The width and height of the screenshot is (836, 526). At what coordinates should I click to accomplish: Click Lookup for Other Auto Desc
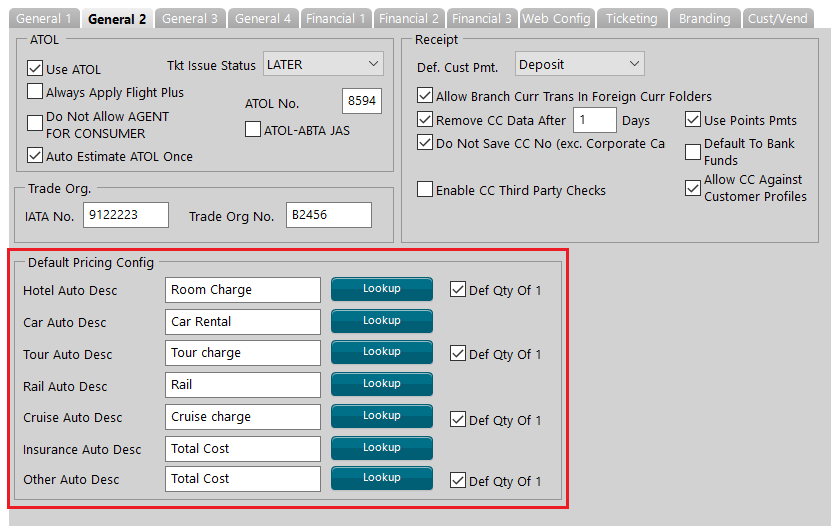382,478
